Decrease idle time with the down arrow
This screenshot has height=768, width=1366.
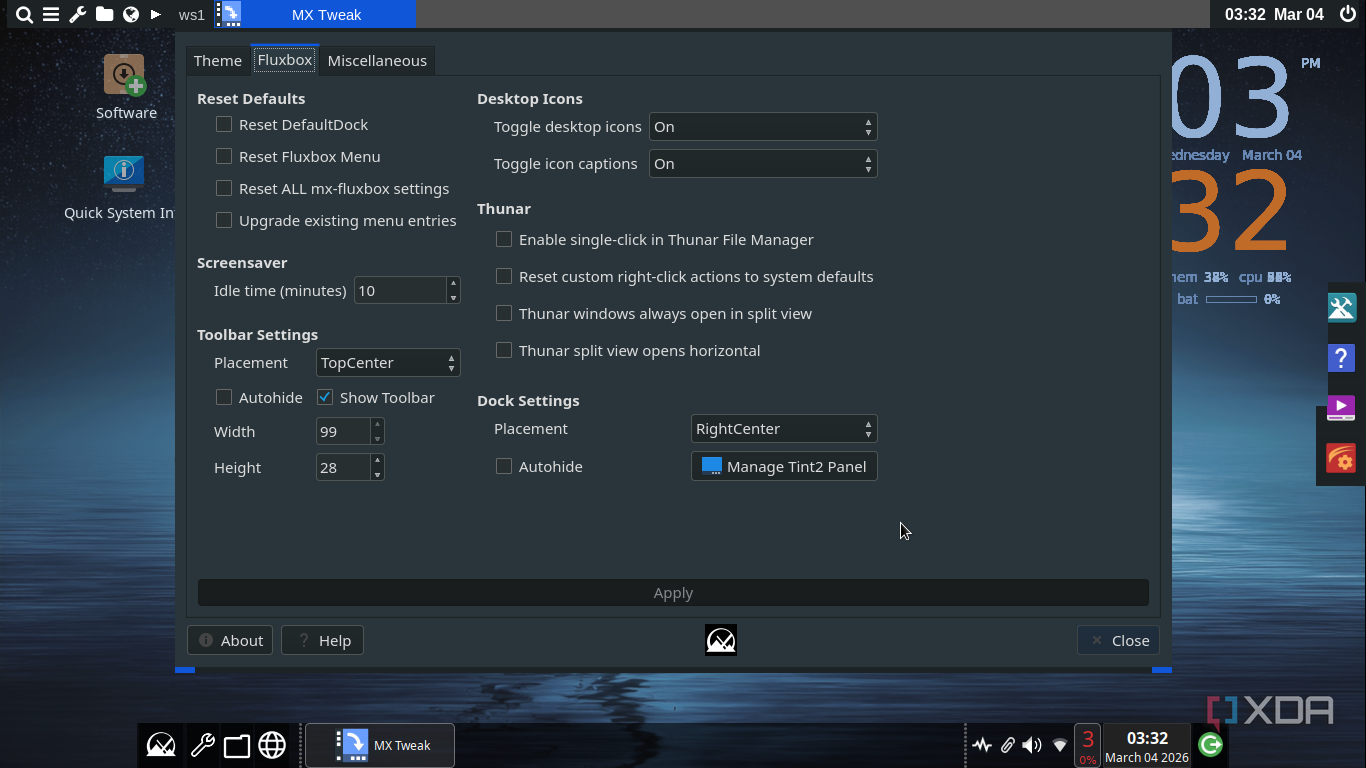click(453, 297)
